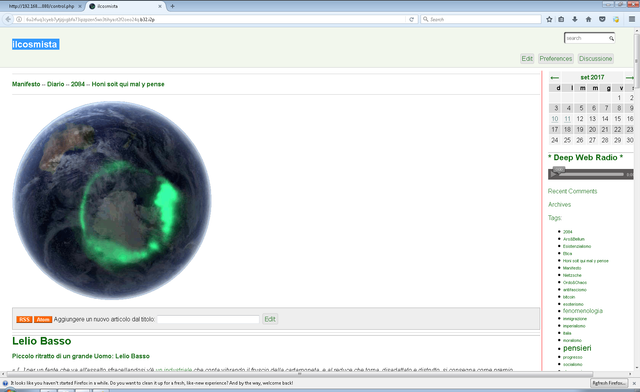Open the socialismo tag
The width and height of the screenshot is (640, 392).
573,364
